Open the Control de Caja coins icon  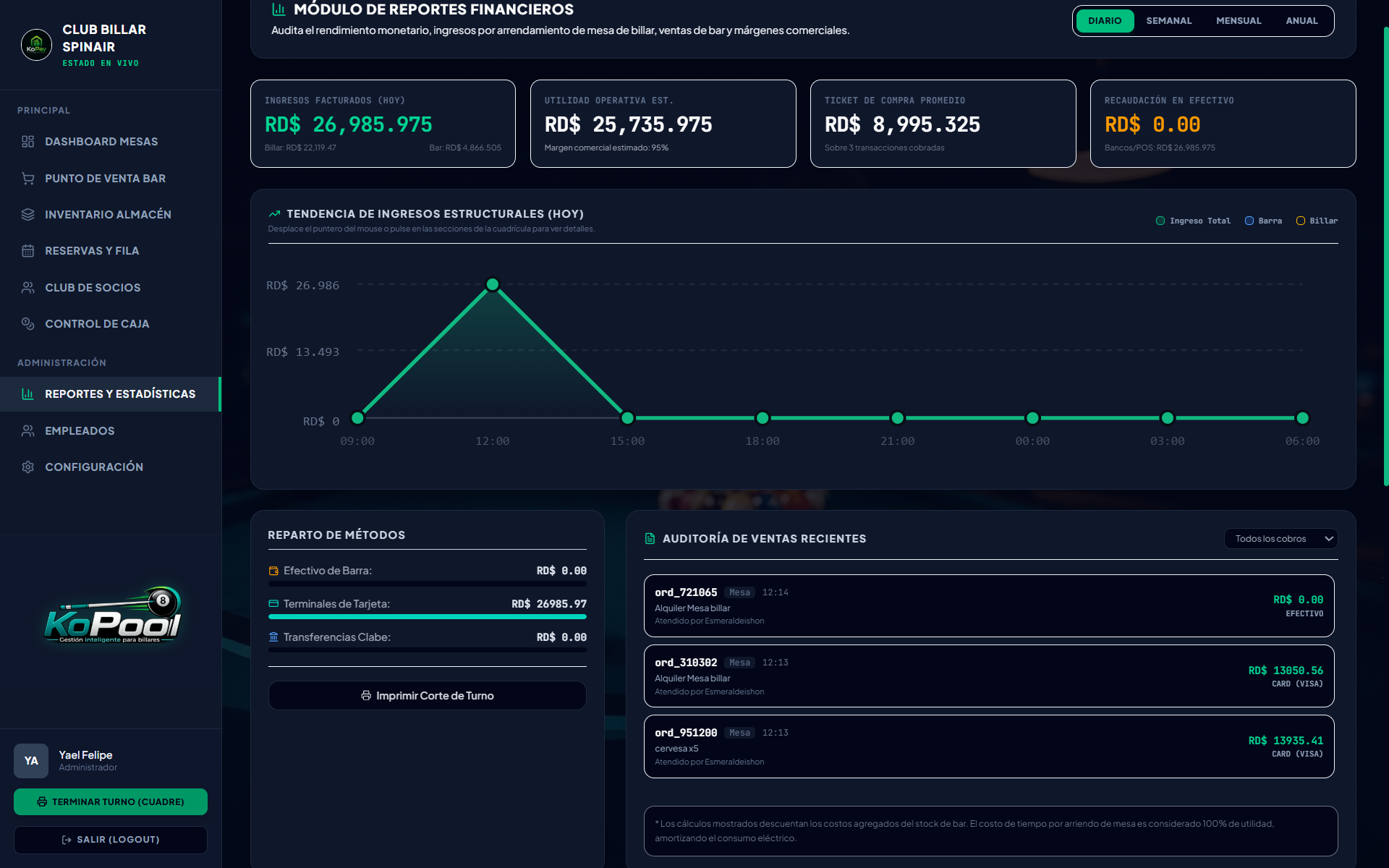pos(28,323)
